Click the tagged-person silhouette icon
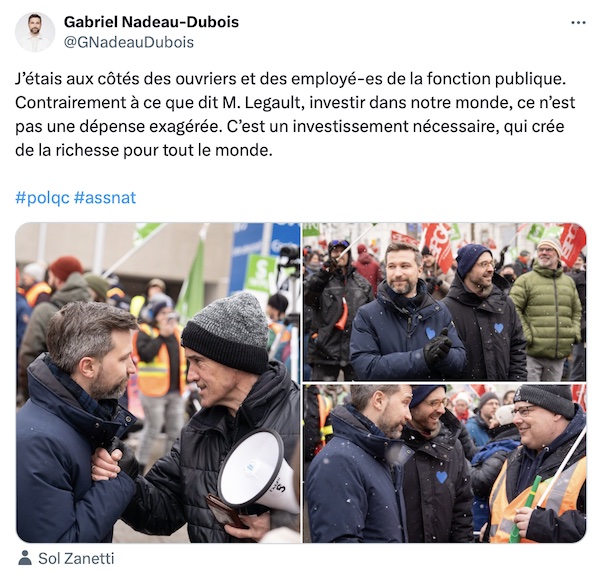The image size is (600, 577). pyautogui.click(x=25, y=558)
